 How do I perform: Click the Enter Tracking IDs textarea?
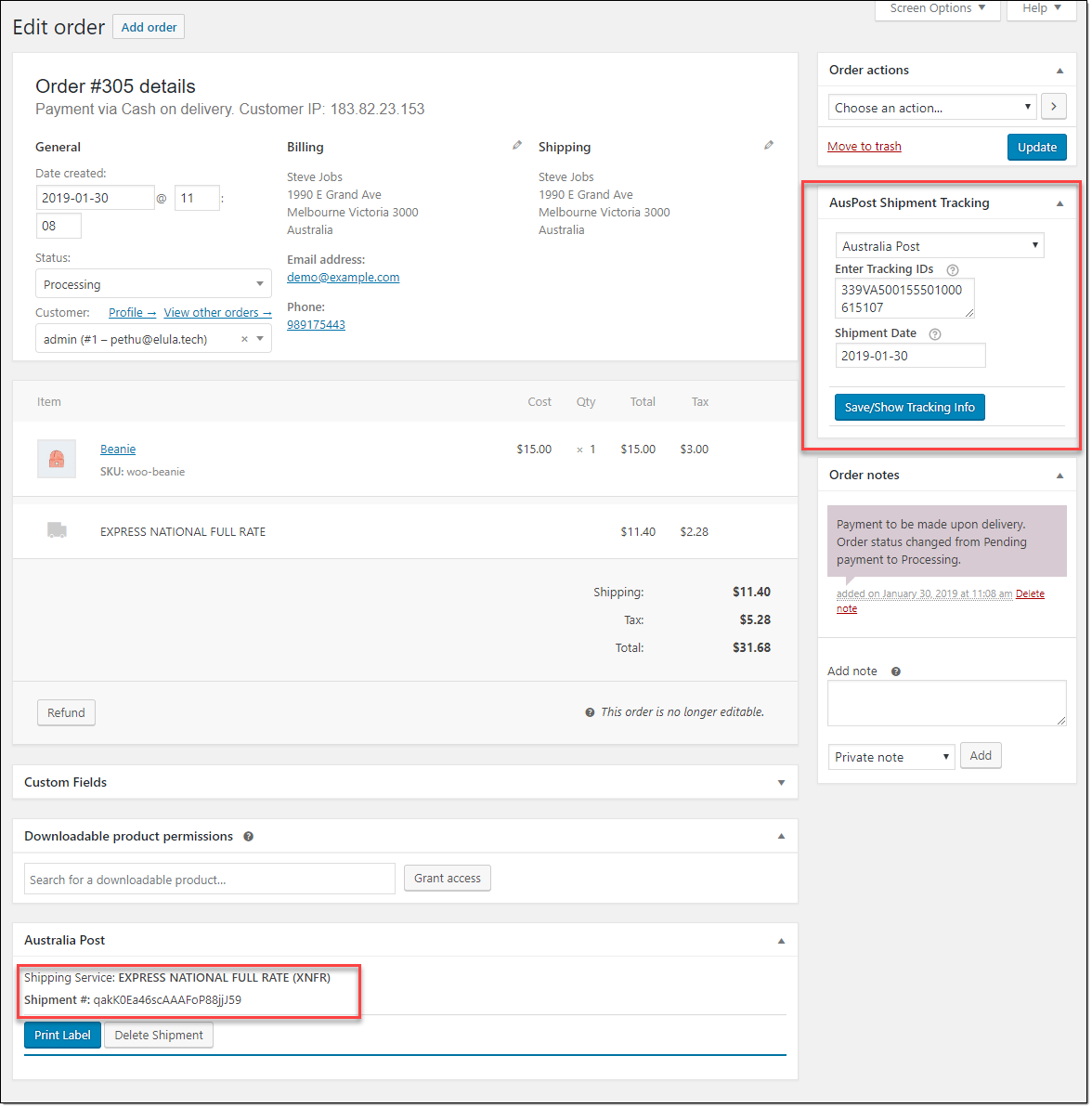point(904,298)
